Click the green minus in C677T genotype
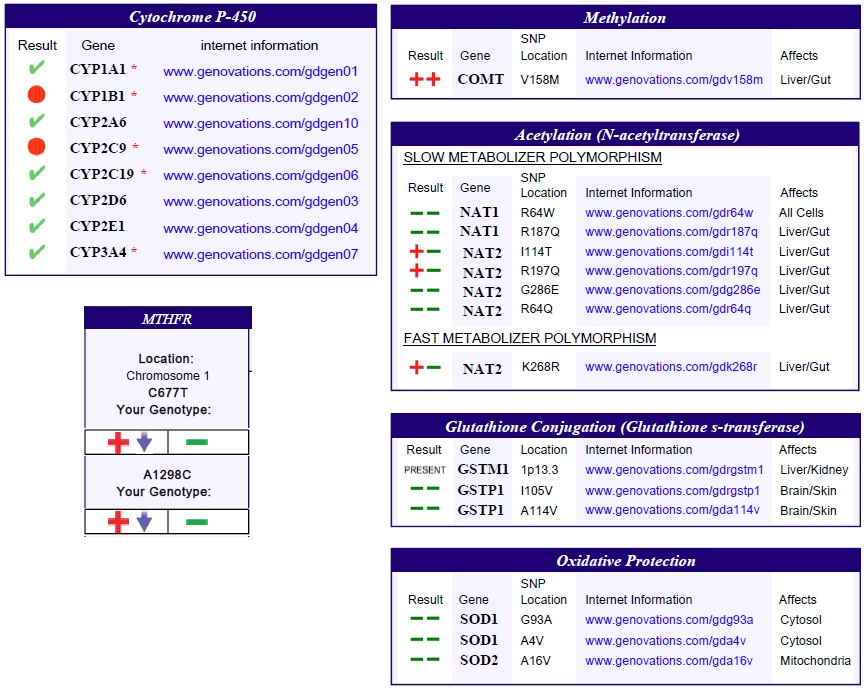The height and width of the screenshot is (692, 867). tap(197, 442)
